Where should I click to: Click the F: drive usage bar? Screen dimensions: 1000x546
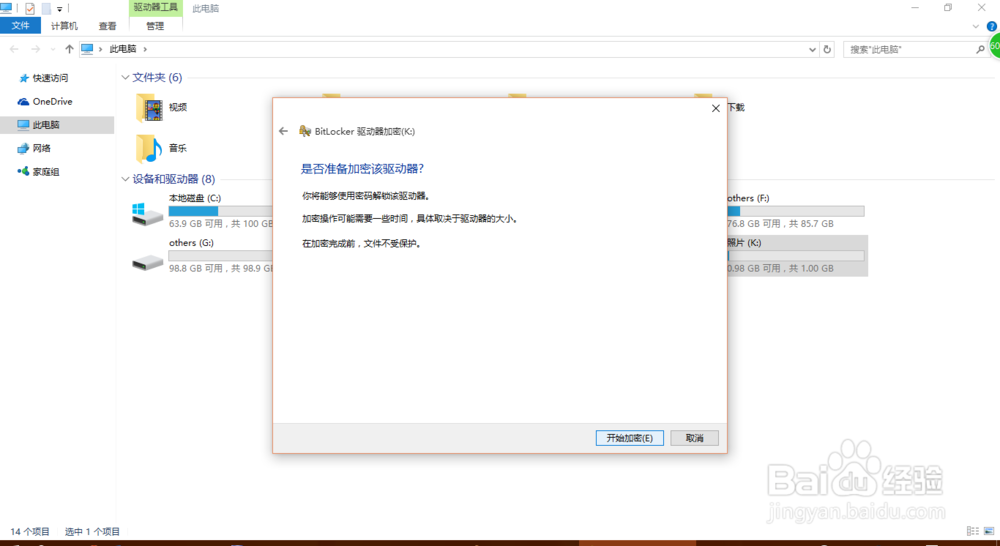click(x=796, y=211)
